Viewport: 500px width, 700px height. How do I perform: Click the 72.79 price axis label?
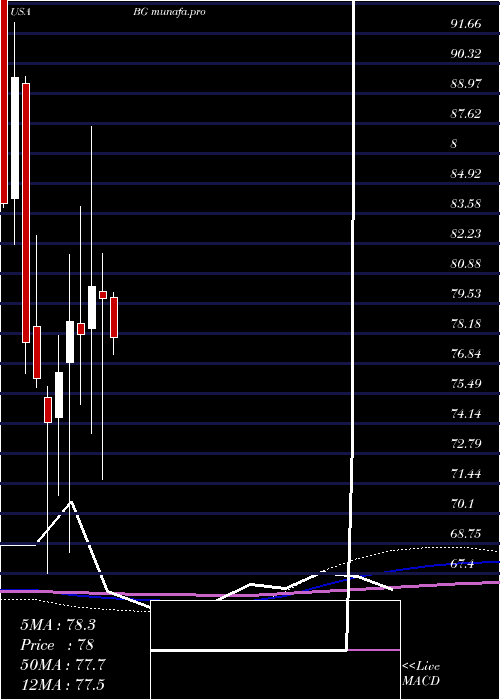pos(466,443)
